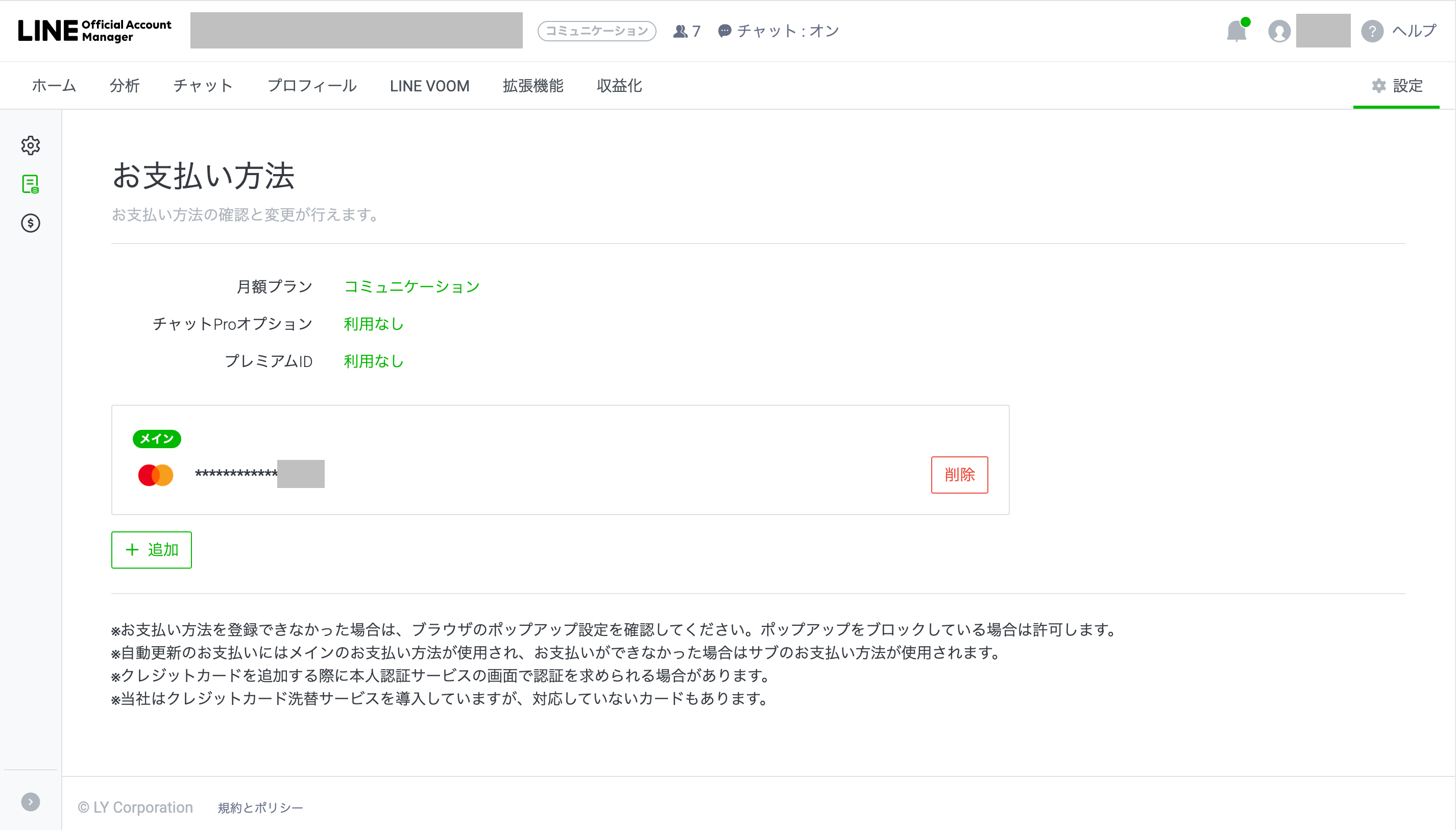Open the notifications bell icon
This screenshot has width=1456, height=830.
point(1237,30)
